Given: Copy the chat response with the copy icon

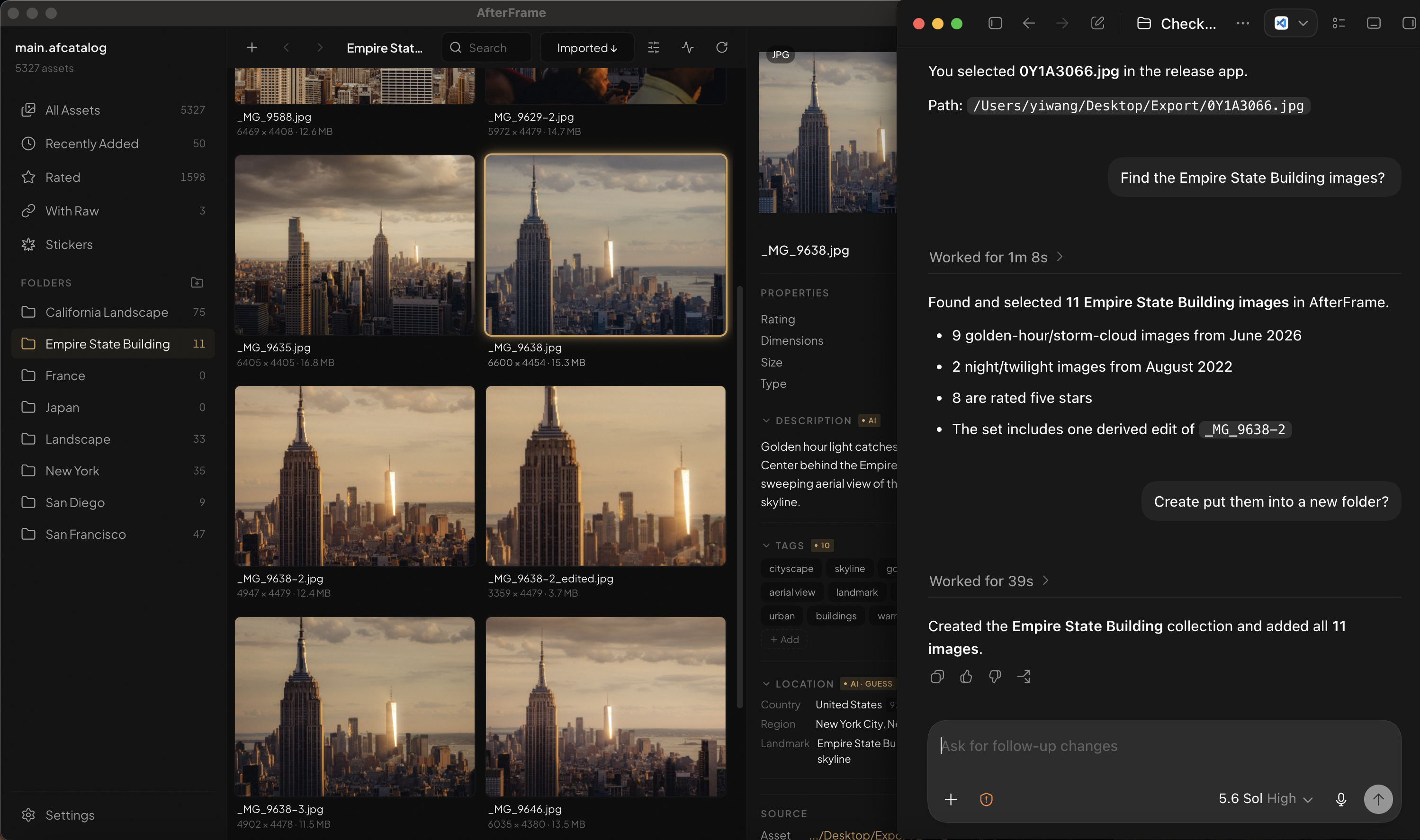Looking at the screenshot, I should pyautogui.click(x=937, y=677).
